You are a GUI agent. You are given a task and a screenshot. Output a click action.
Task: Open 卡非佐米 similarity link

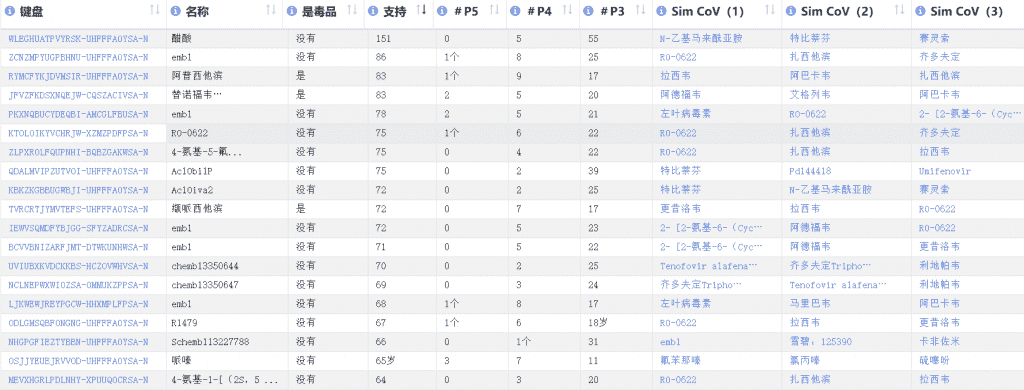[940, 342]
